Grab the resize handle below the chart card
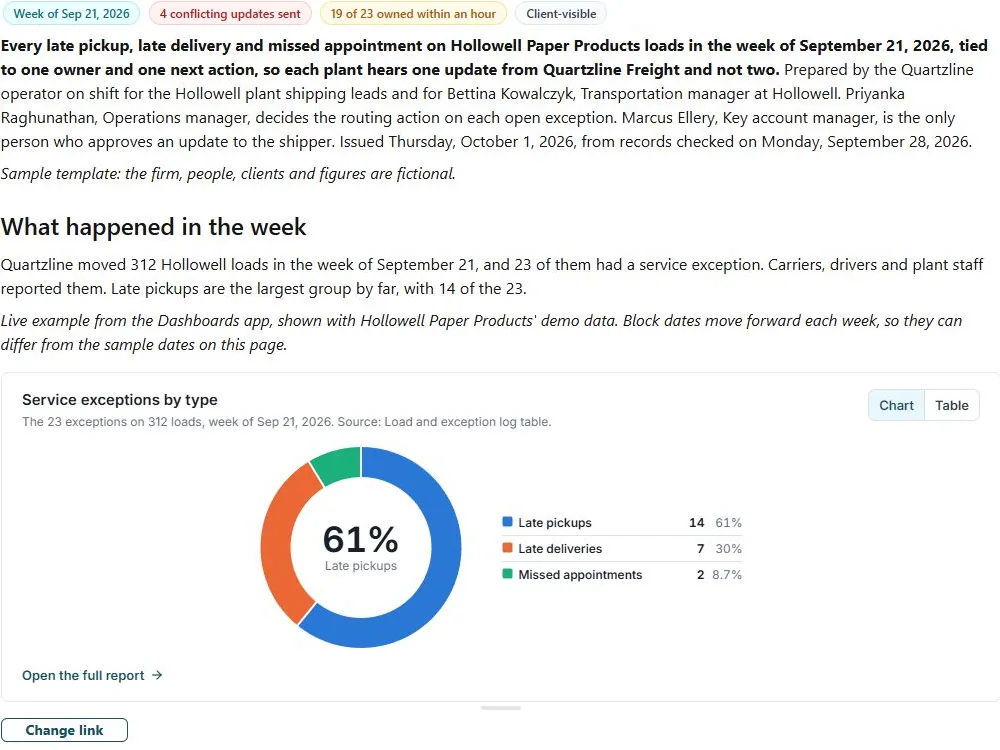 501,708
